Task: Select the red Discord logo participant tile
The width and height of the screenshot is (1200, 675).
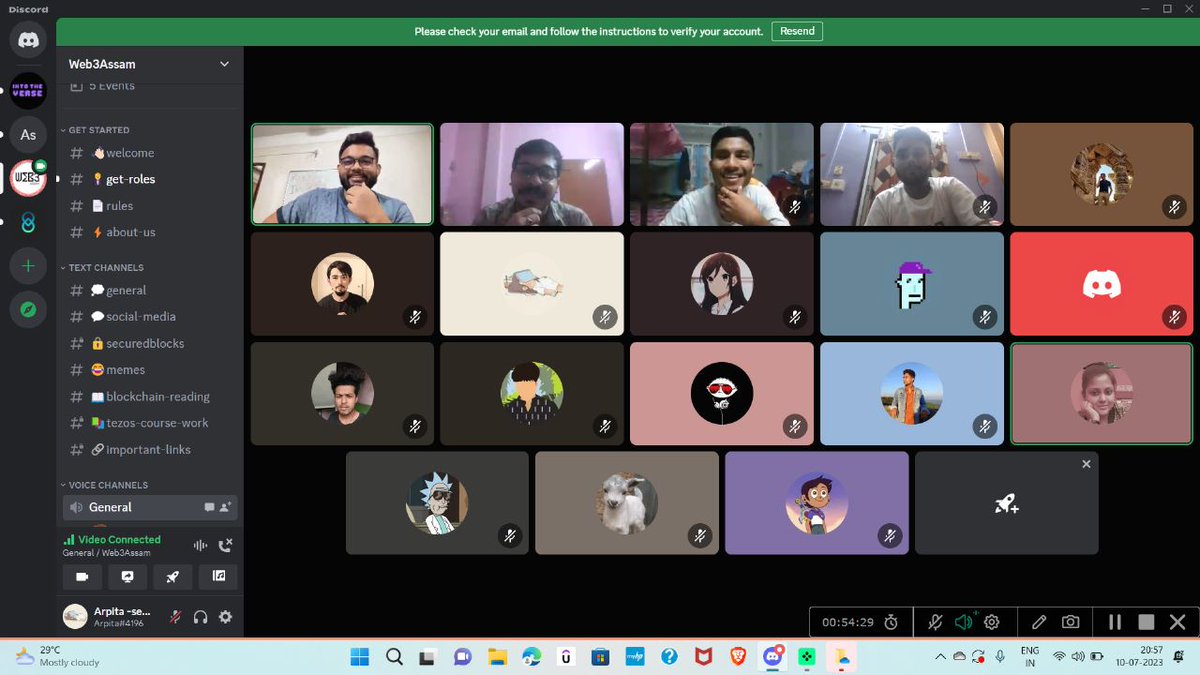Action: [x=1101, y=284]
